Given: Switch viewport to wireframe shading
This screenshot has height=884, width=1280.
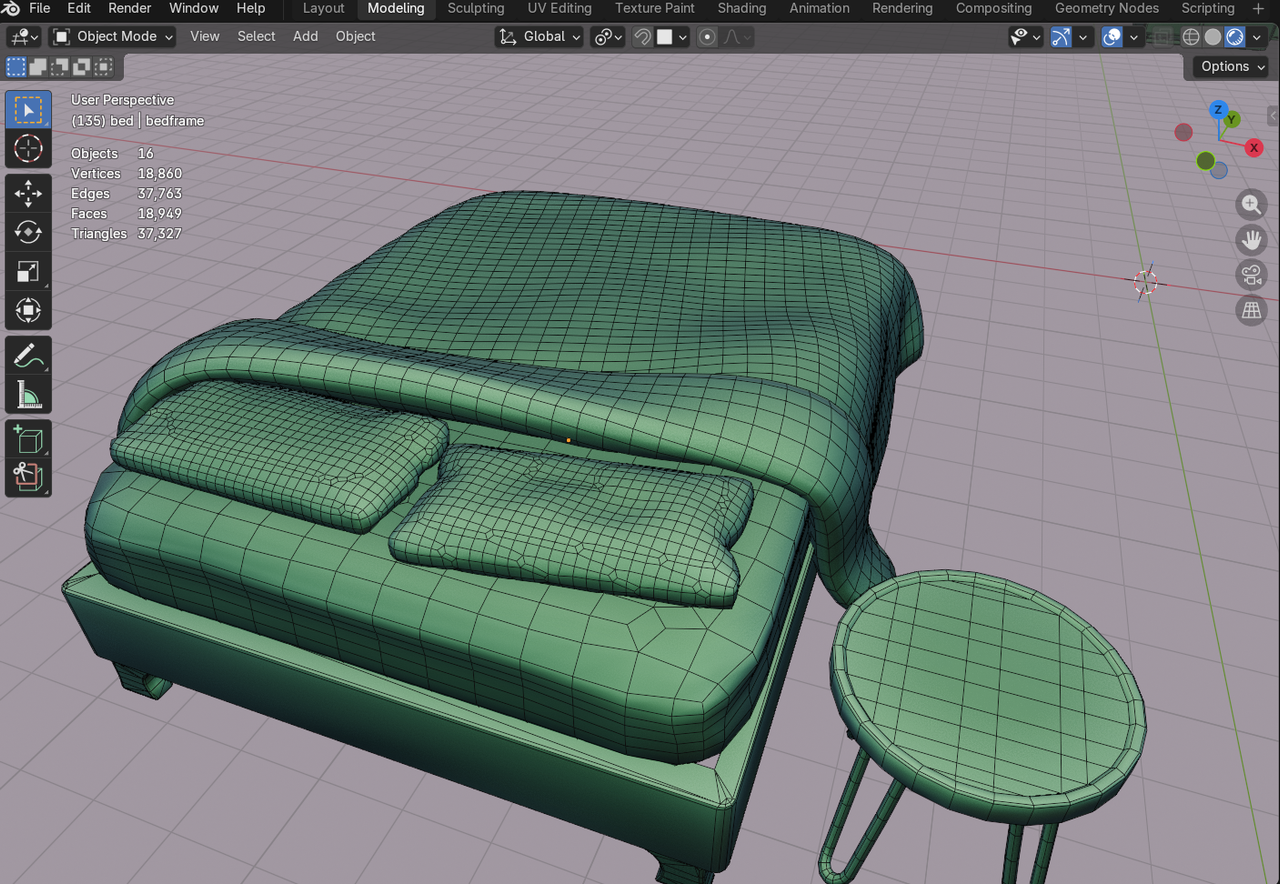Looking at the screenshot, I should pyautogui.click(x=1190, y=37).
